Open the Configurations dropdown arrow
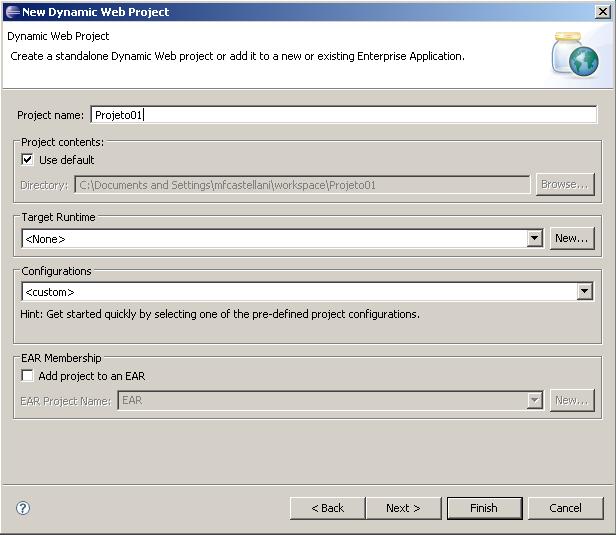This screenshot has height=535, width=616. (584, 292)
